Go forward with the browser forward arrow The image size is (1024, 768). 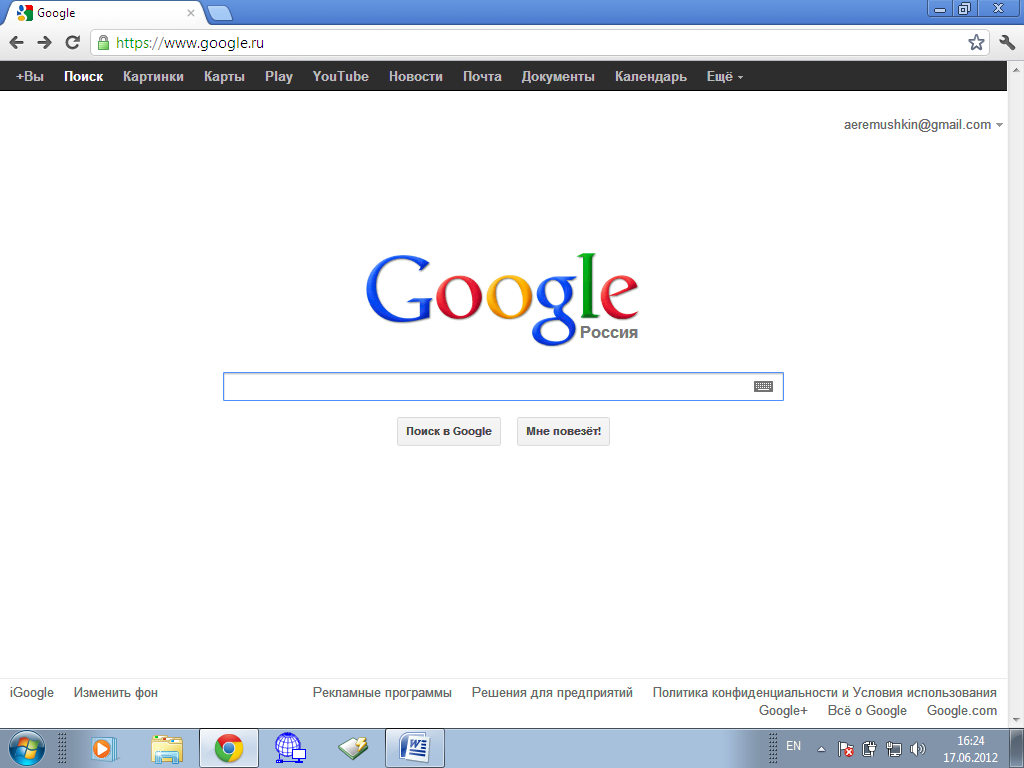(x=44, y=43)
